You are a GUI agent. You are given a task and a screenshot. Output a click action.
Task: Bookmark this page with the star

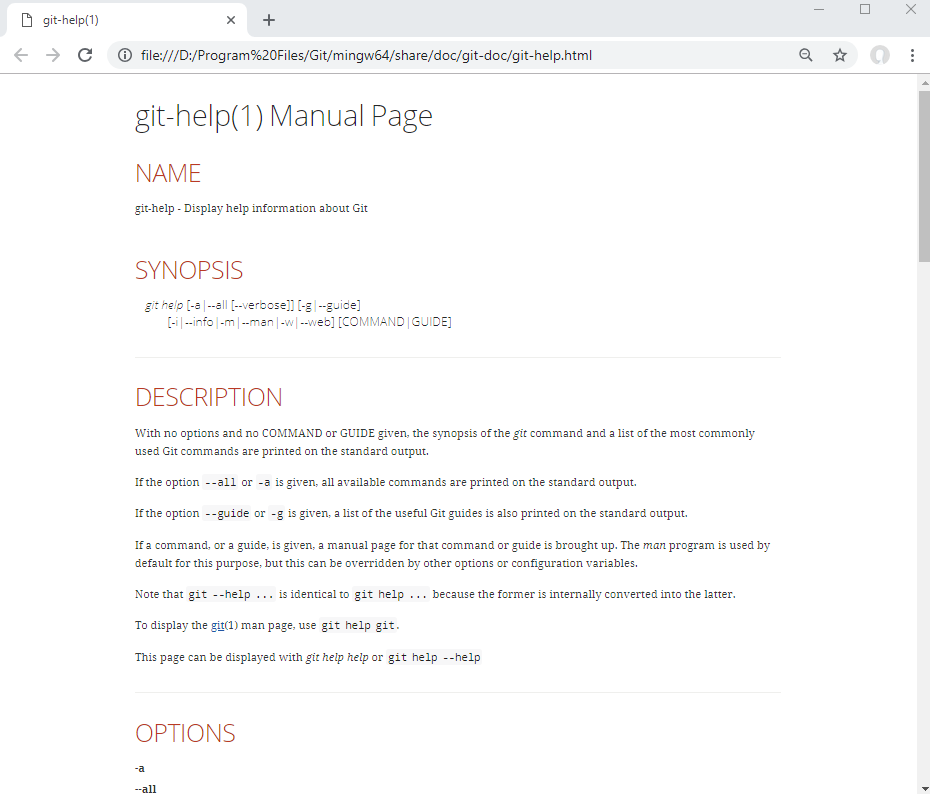coord(840,55)
